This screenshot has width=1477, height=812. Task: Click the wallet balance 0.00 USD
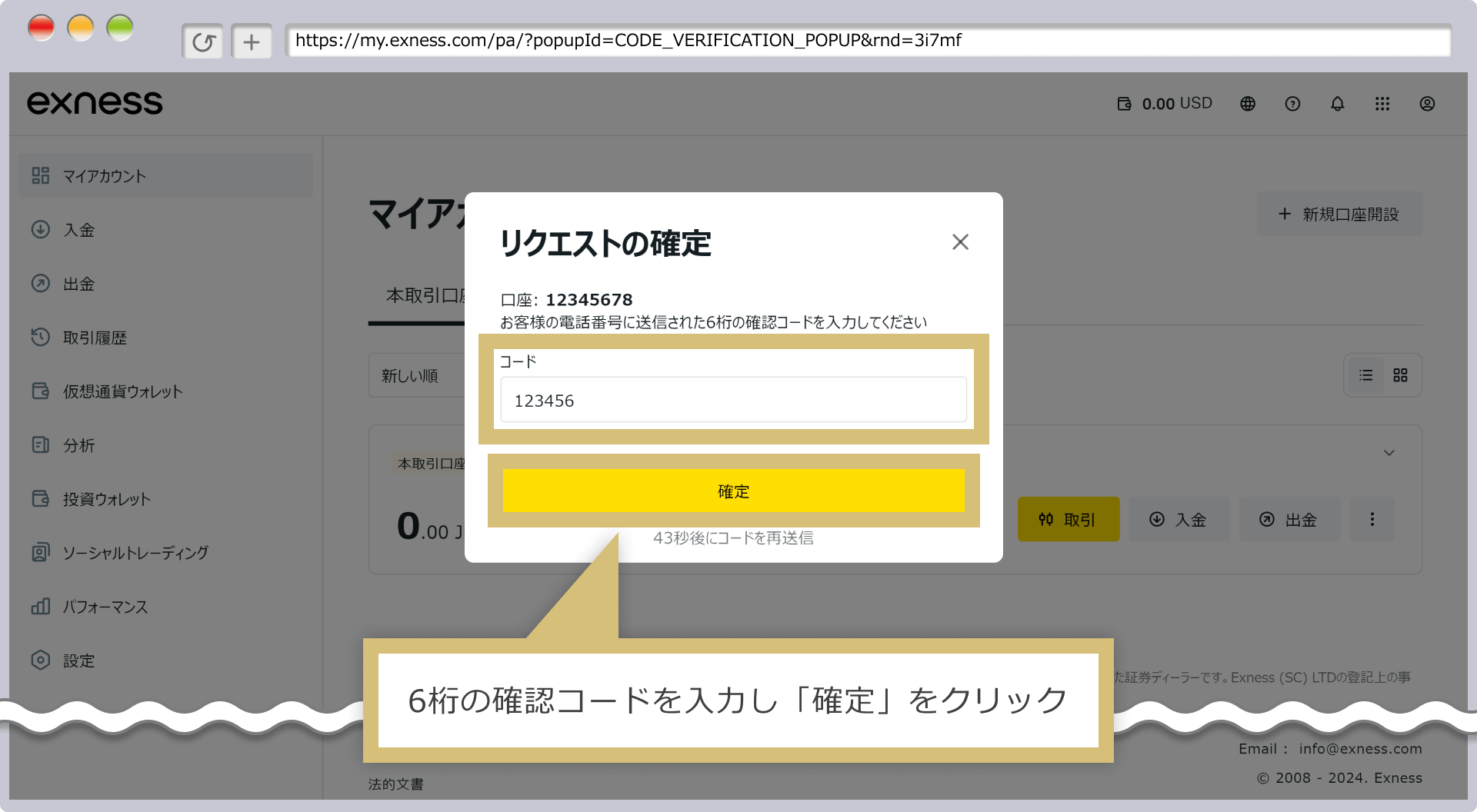point(1165,104)
